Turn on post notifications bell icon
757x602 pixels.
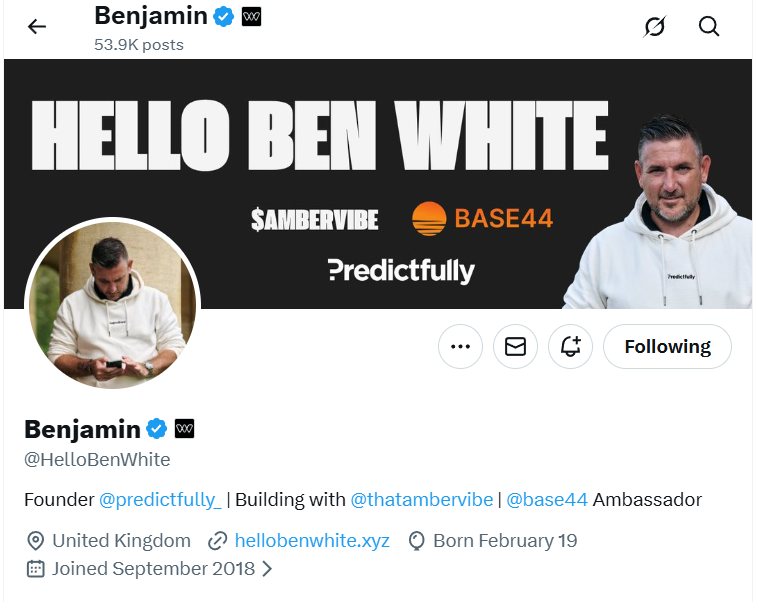click(x=571, y=347)
